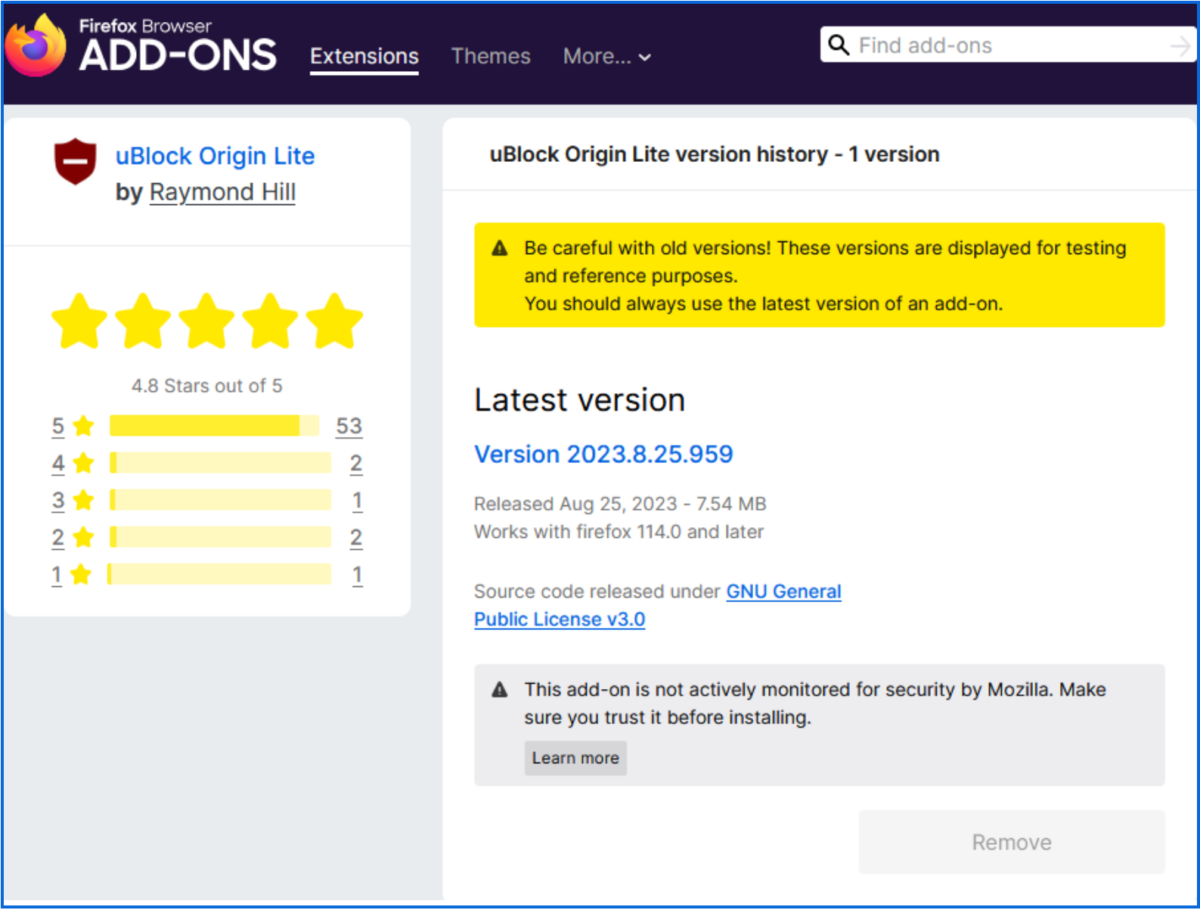1200x910 pixels.
Task: Select the fifth gold rating star
Action: coord(335,320)
